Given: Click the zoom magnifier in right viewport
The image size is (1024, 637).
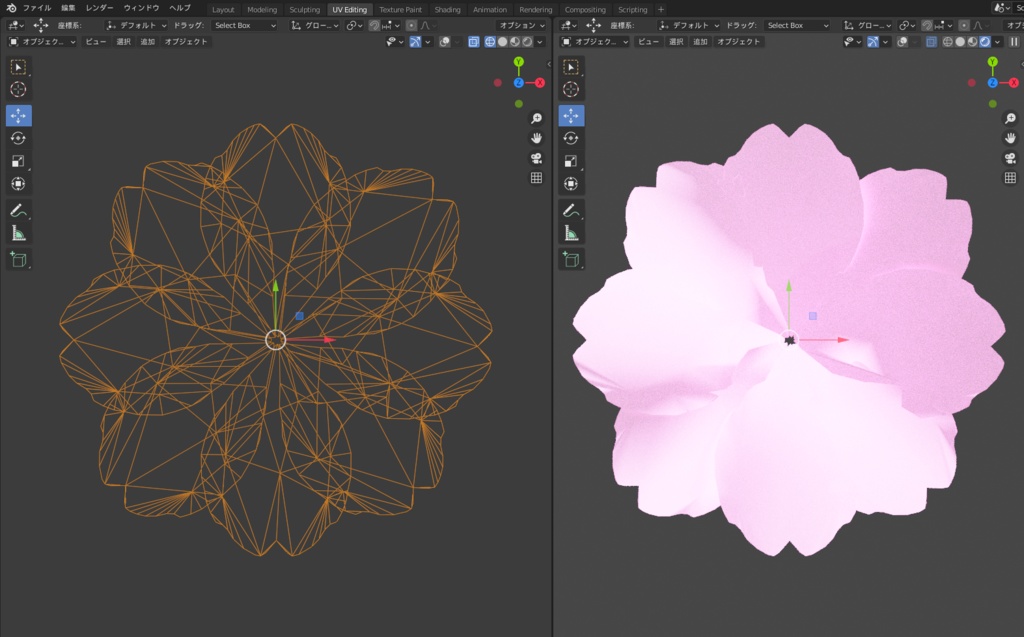Looking at the screenshot, I should tap(1010, 118).
